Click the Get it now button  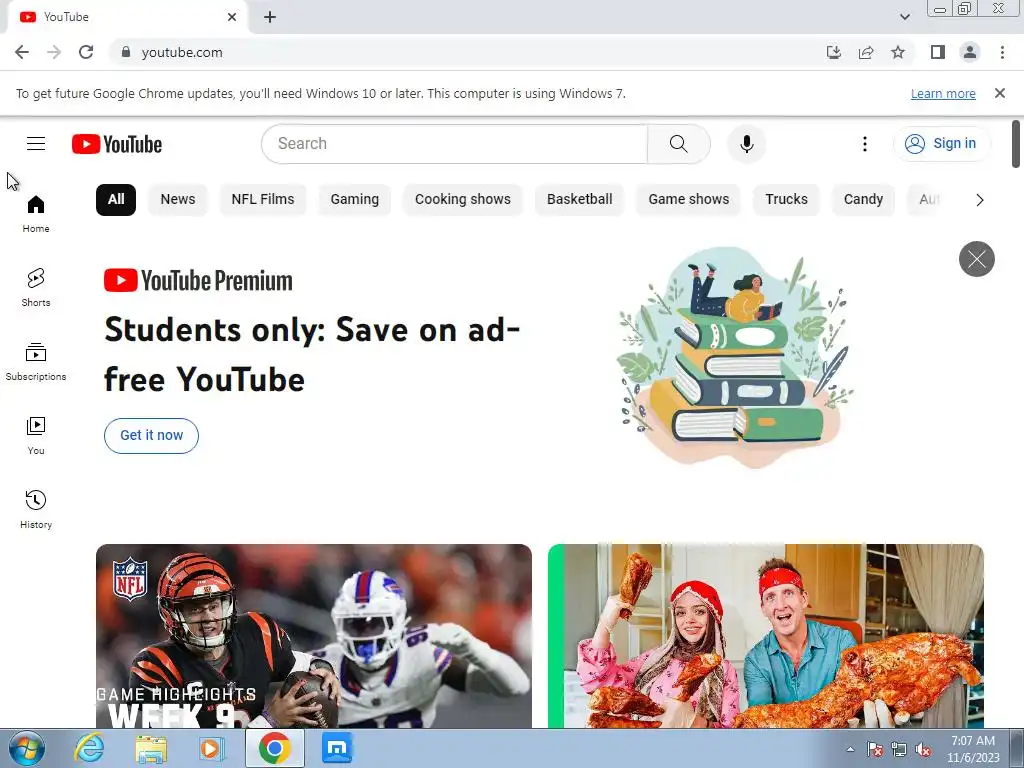pos(152,436)
